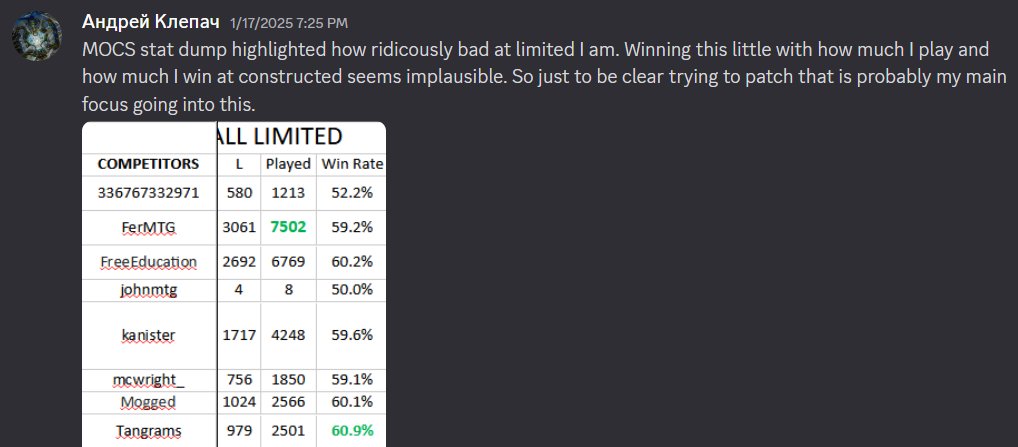The height and width of the screenshot is (447, 1018).
Task: Click the L column header
Action: pos(239,165)
